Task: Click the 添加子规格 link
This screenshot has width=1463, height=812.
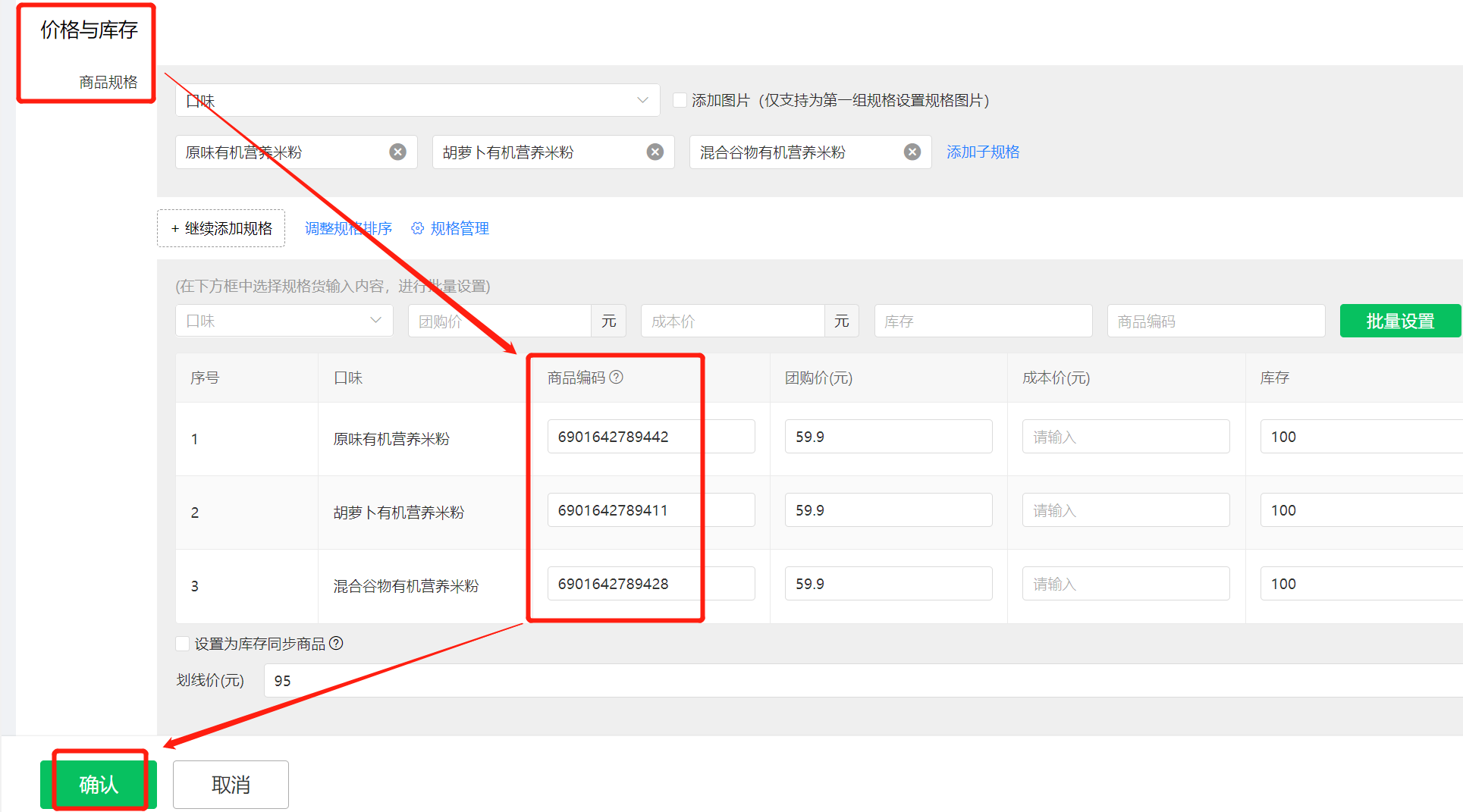Action: tap(983, 152)
